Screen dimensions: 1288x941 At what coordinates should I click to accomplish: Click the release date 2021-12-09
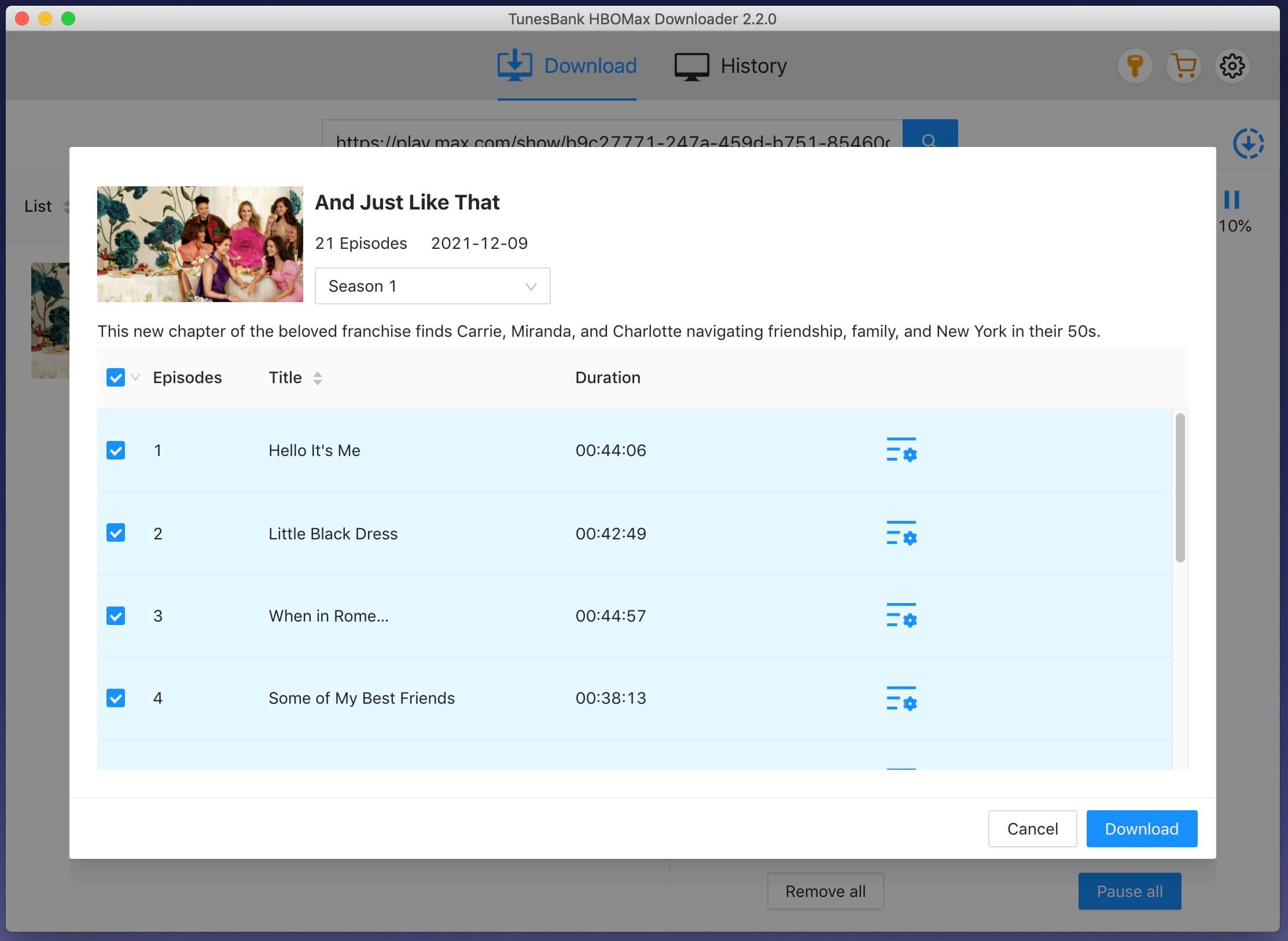pyautogui.click(x=479, y=243)
